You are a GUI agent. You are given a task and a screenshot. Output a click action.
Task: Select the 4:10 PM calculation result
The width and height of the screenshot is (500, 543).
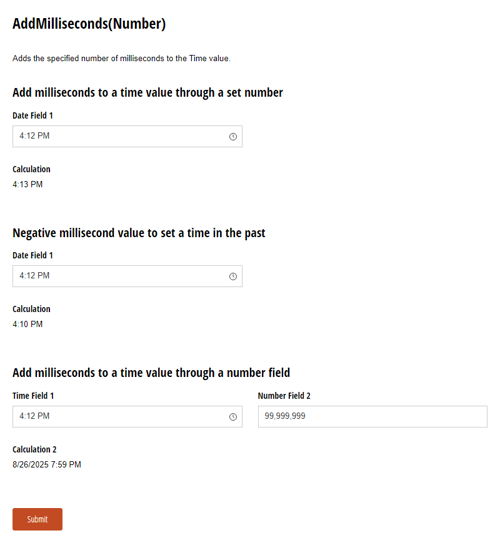pyautogui.click(x=28, y=324)
